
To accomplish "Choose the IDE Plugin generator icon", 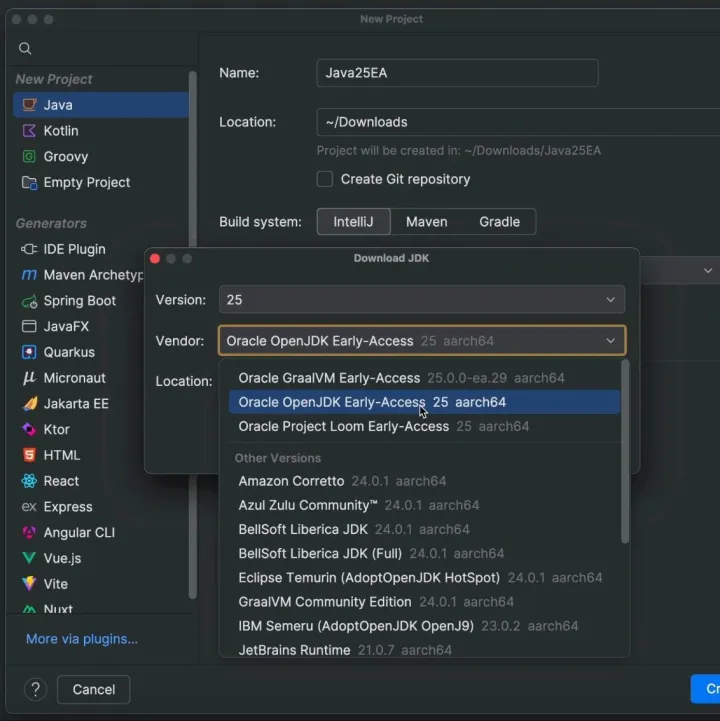I will pos(29,249).
